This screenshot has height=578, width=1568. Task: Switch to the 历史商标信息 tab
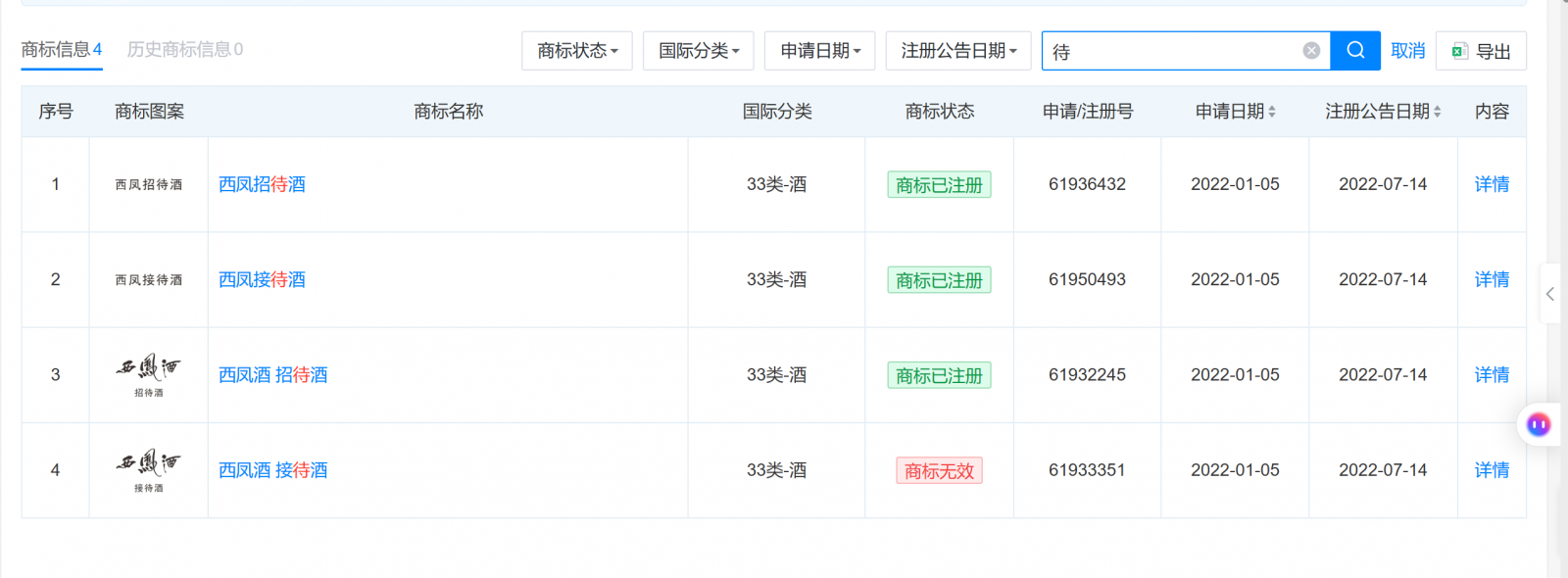coord(185,49)
